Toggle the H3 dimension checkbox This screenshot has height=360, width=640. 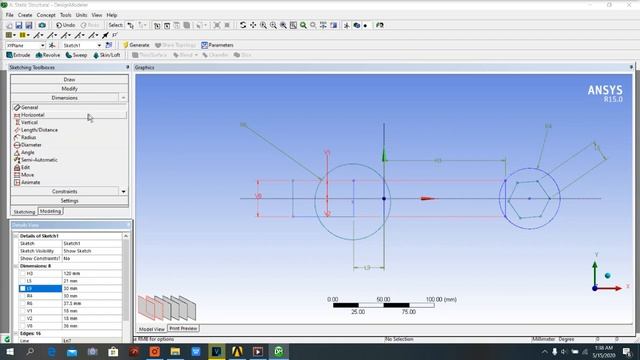[22, 273]
